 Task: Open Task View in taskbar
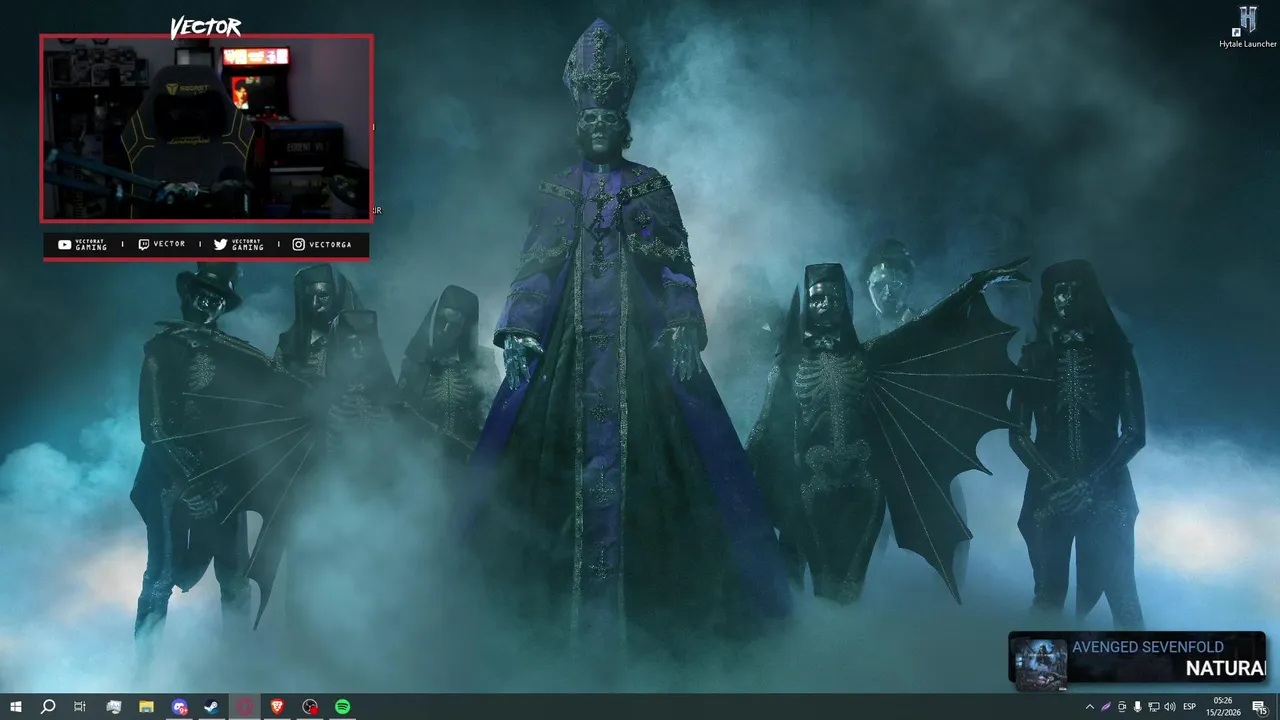click(80, 707)
